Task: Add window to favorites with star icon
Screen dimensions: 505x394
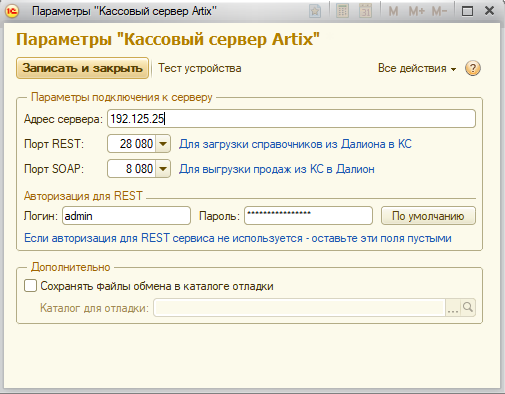Action: 315,11
